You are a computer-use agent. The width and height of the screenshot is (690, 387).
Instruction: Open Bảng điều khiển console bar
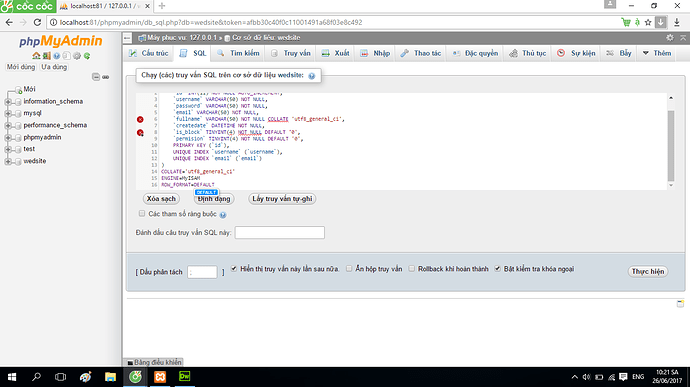tap(154, 362)
